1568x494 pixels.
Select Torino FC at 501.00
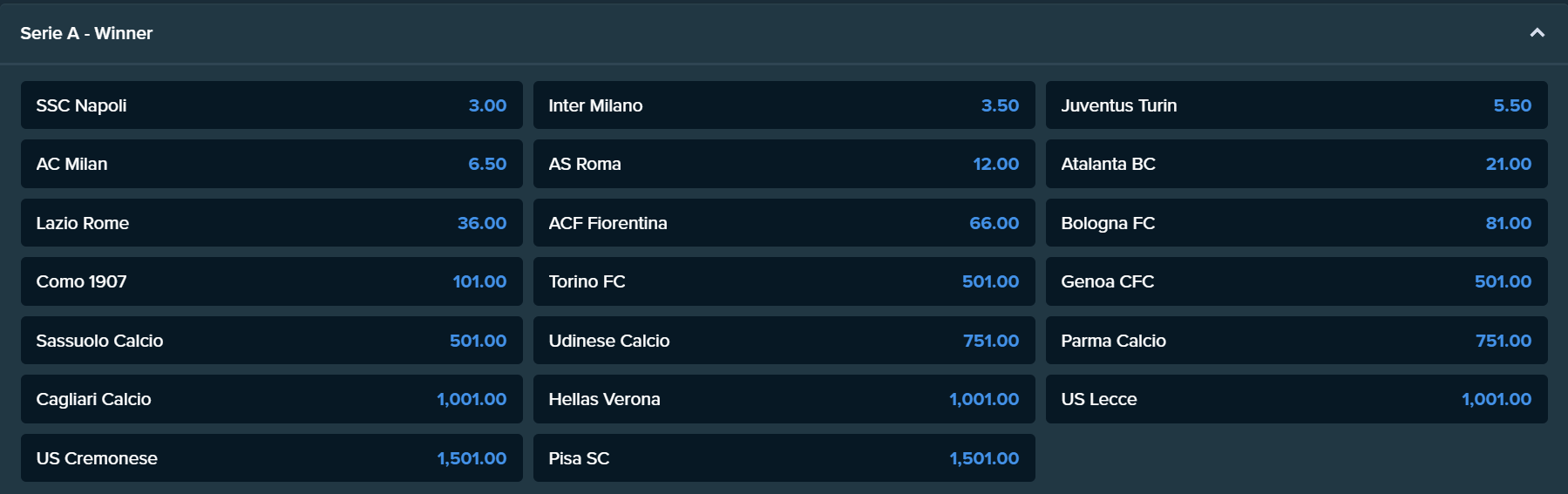click(784, 281)
